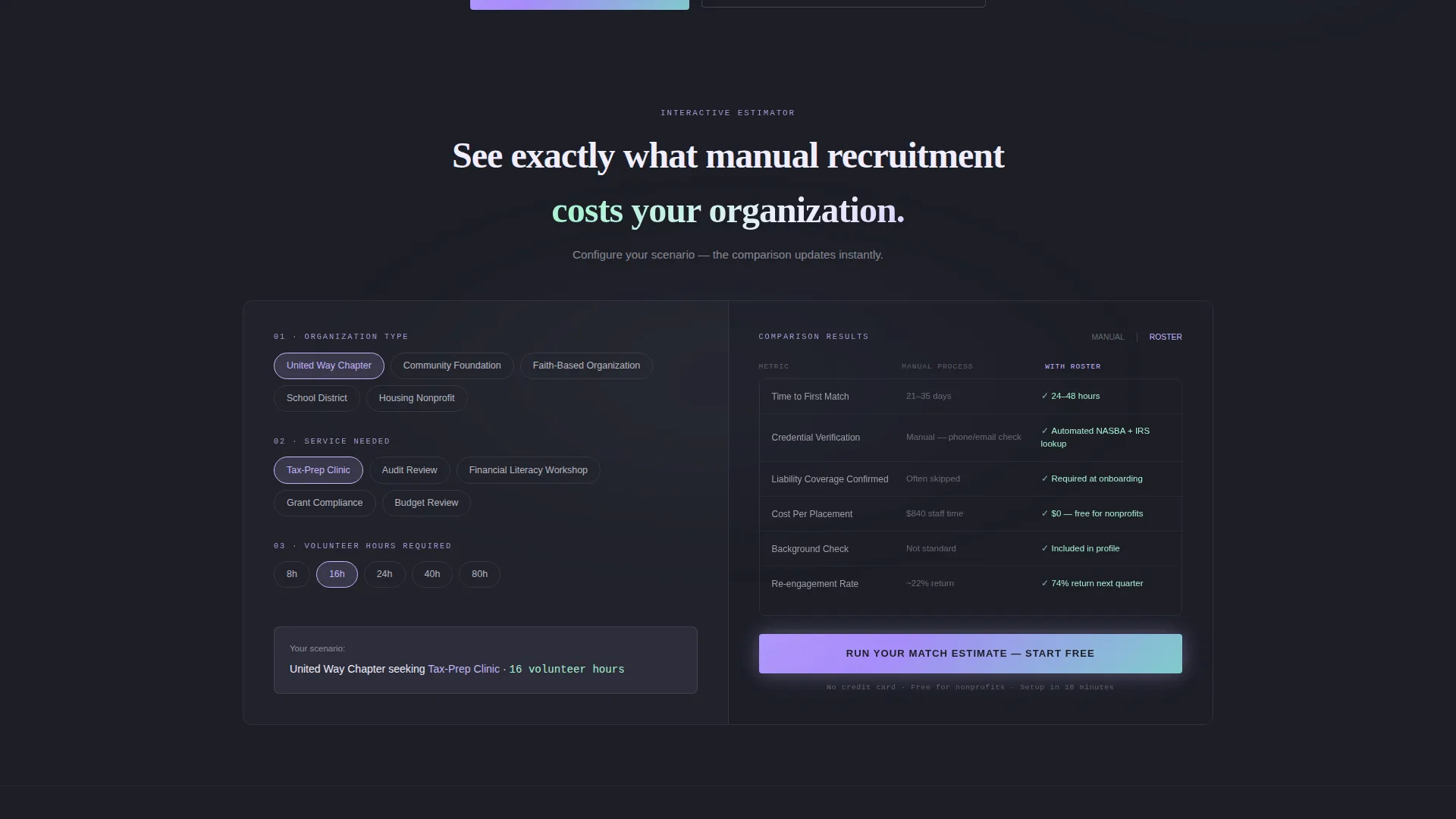
Task: Choose Housing Nonprofit option
Action: (416, 398)
